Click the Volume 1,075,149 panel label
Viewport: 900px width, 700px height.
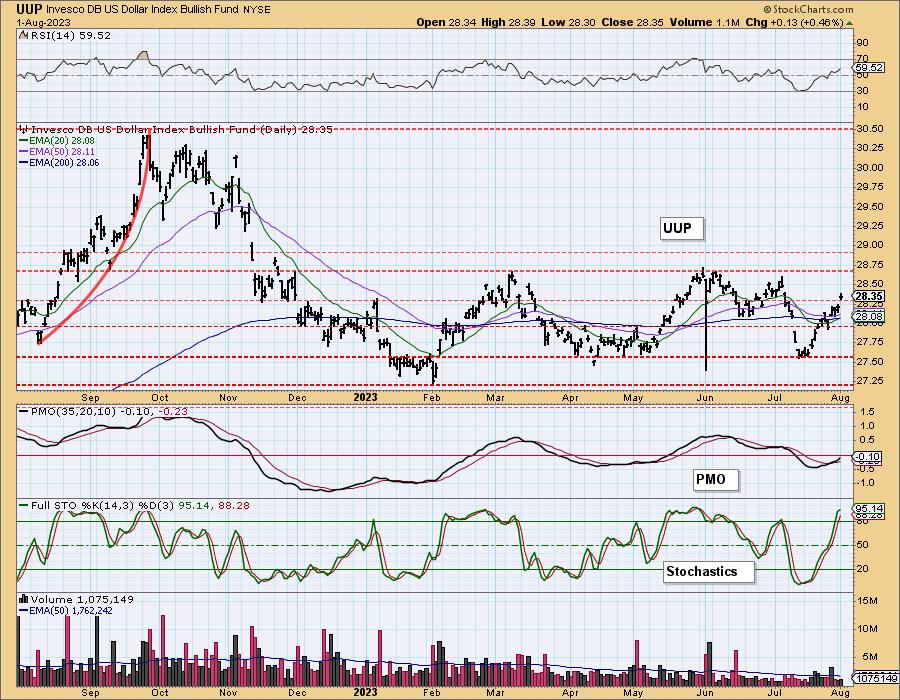click(82, 599)
